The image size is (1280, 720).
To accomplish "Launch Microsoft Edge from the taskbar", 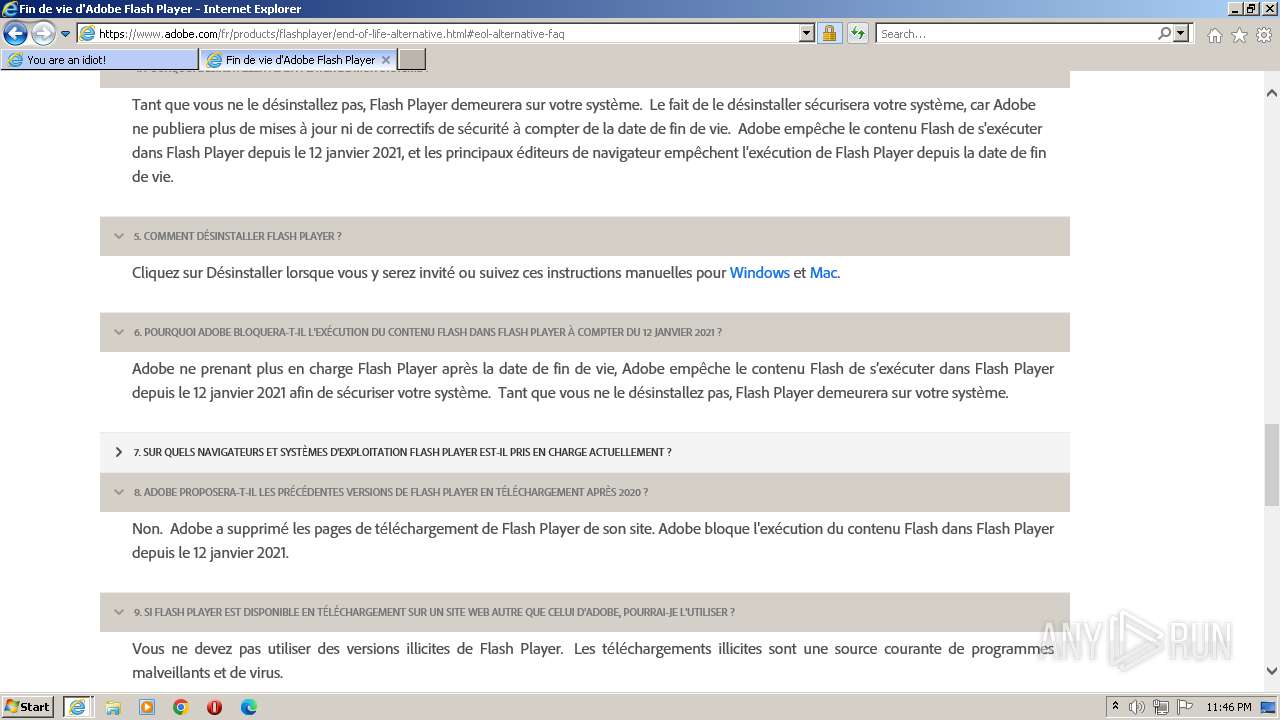I will [x=248, y=707].
